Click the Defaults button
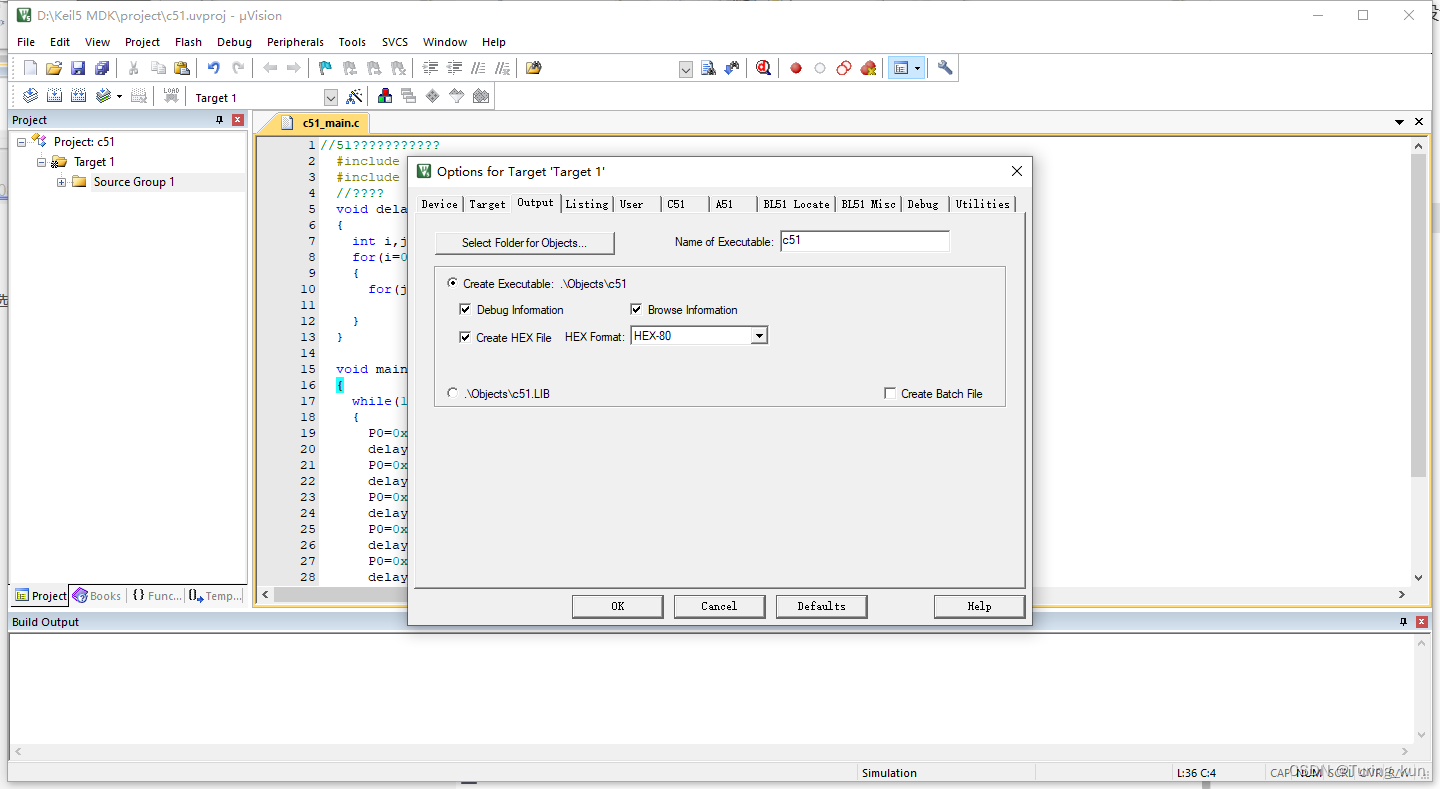Screen dimensions: 1440x789 pyautogui.click(x=821, y=606)
